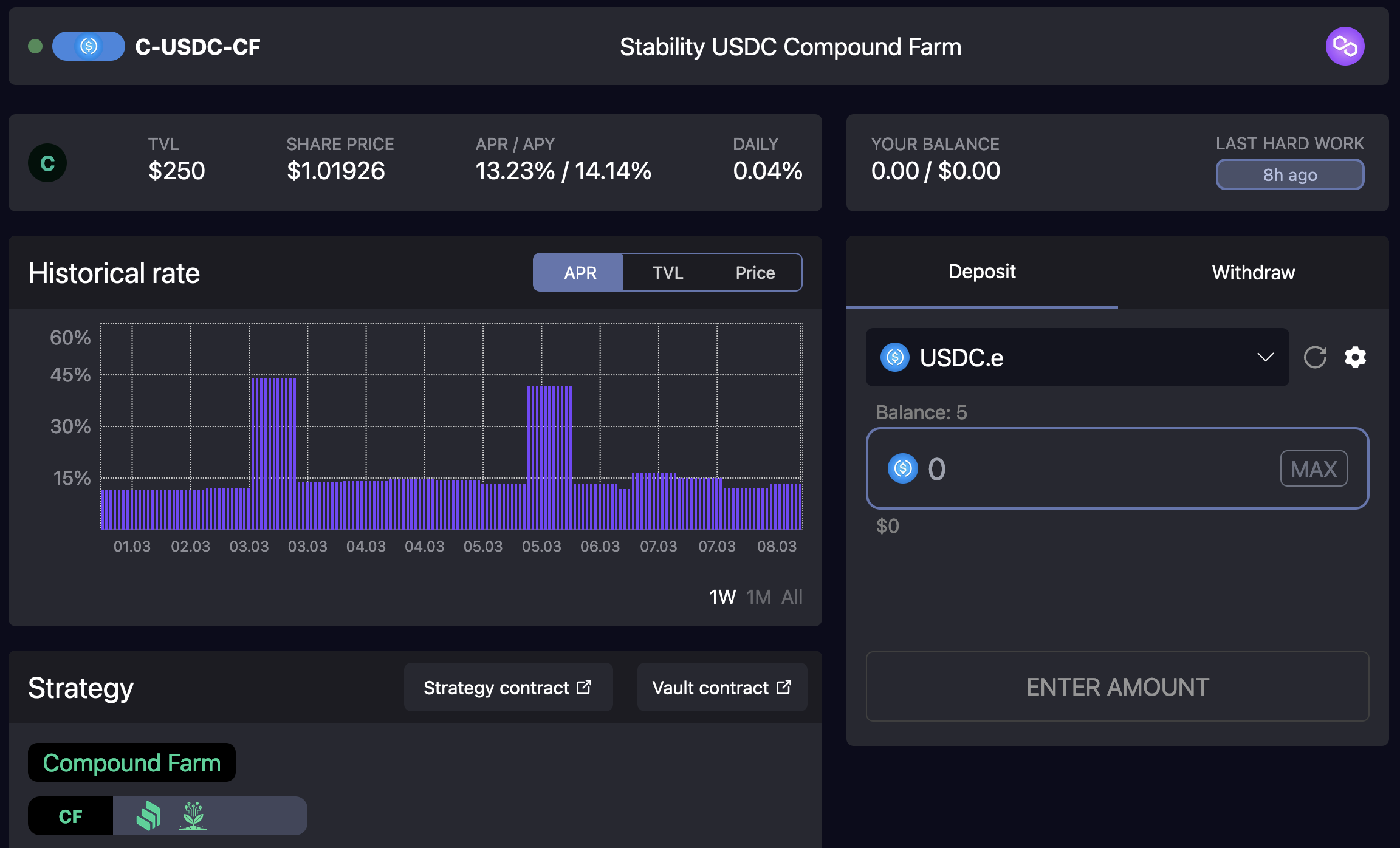The width and height of the screenshot is (1400, 848).
Task: Click the USDC icon in amount field
Action: pyautogui.click(x=903, y=468)
